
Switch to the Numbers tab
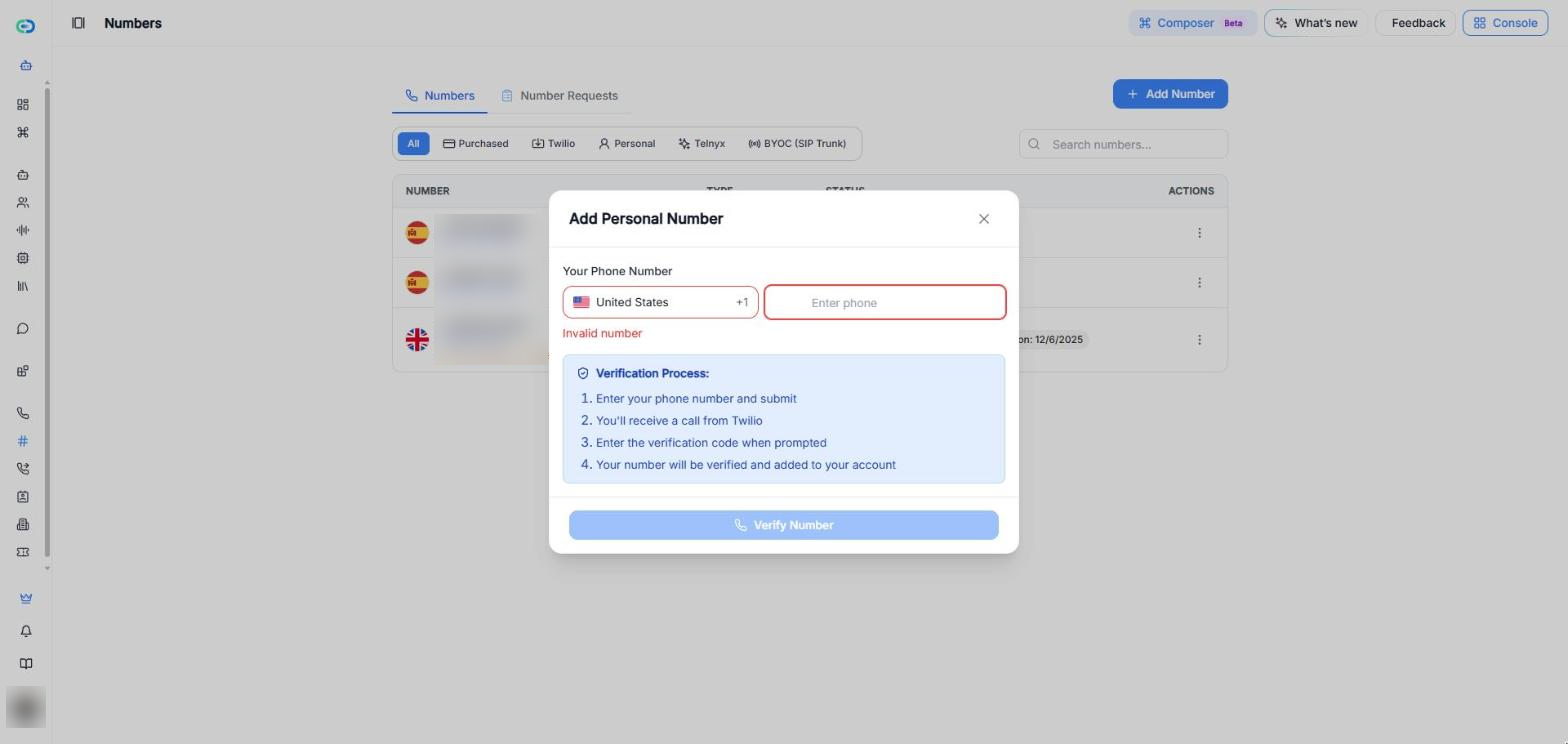point(440,96)
